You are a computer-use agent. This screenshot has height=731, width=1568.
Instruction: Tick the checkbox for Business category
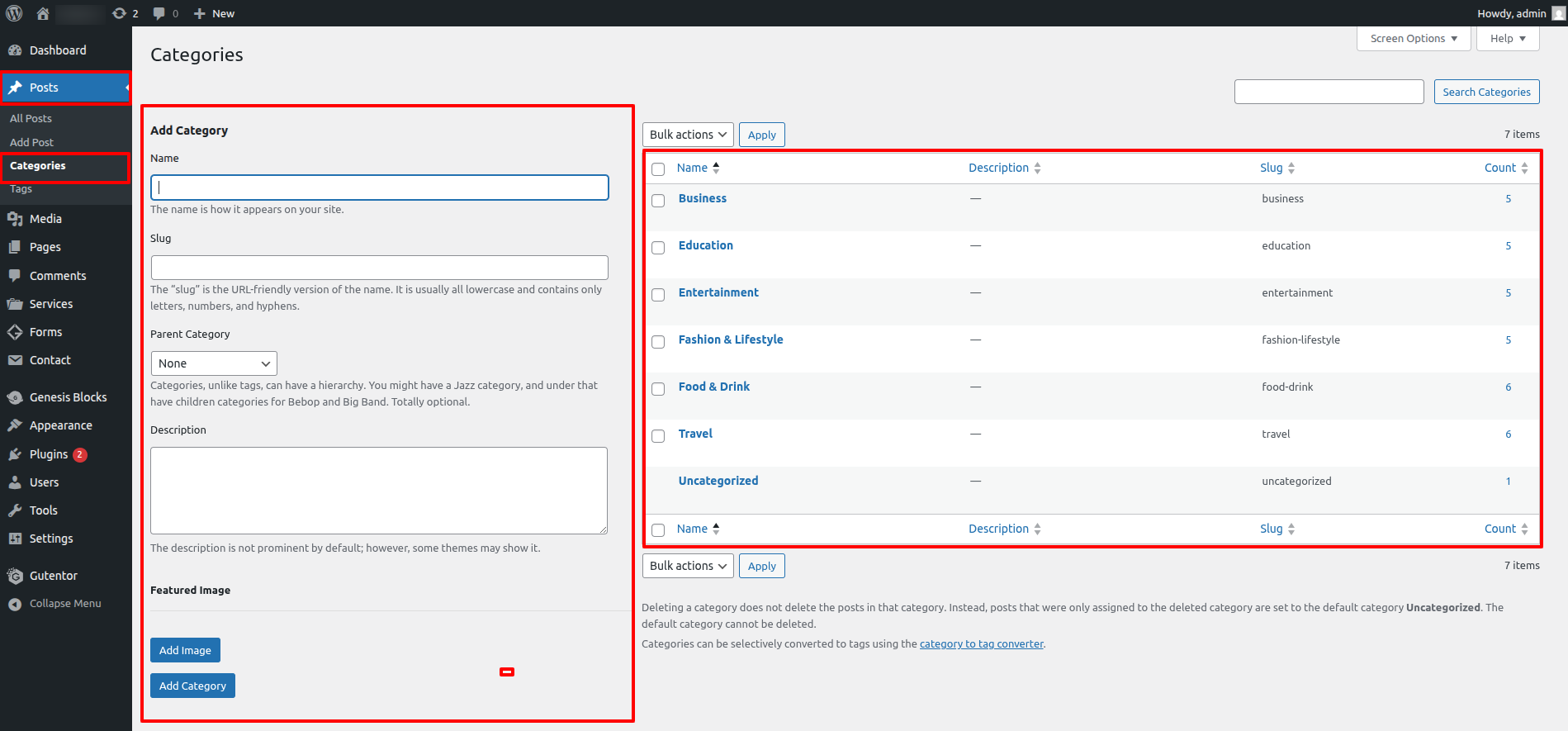coord(658,201)
